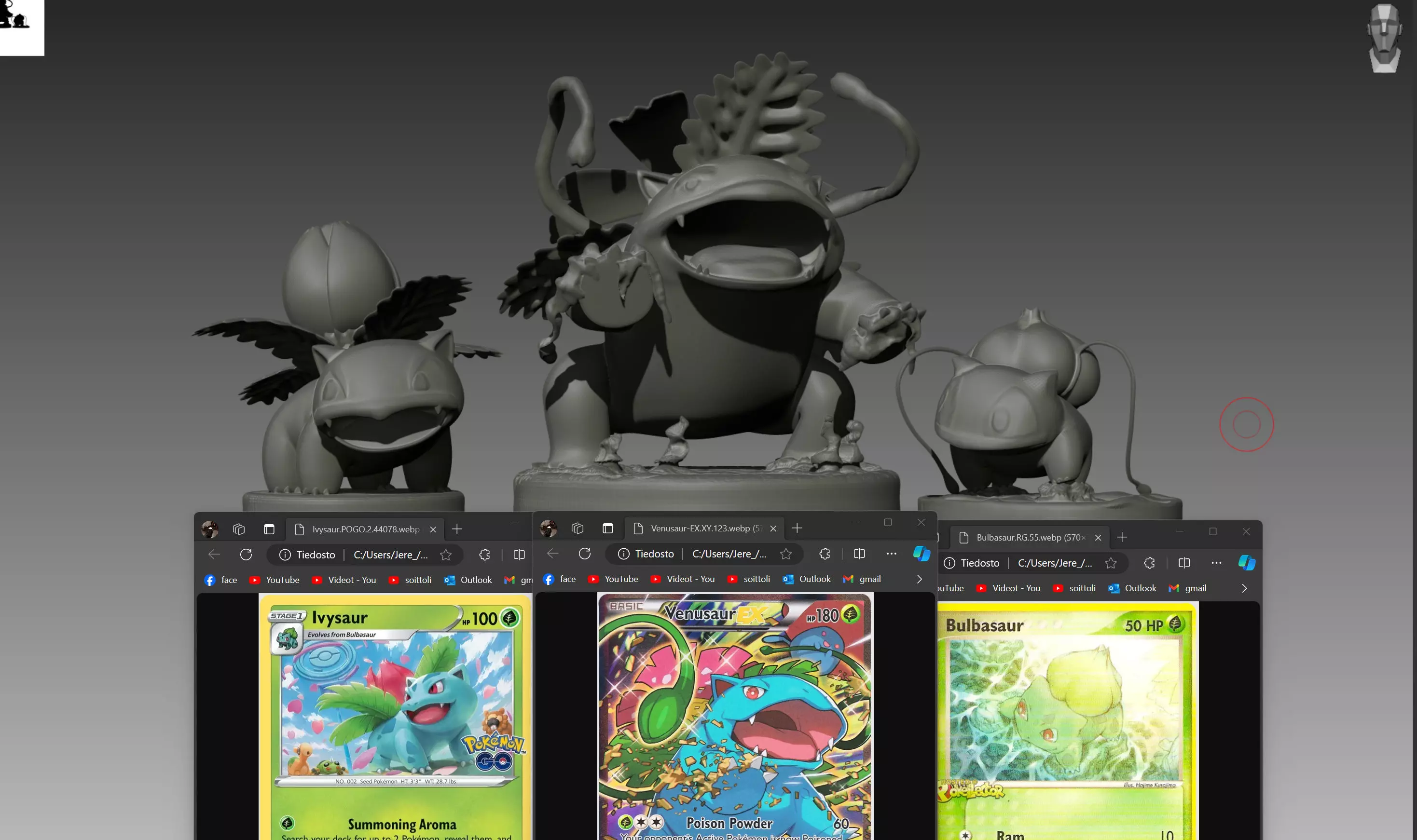Toggle split screen in Venusaur window
This screenshot has width=1417, height=840.
[859, 554]
